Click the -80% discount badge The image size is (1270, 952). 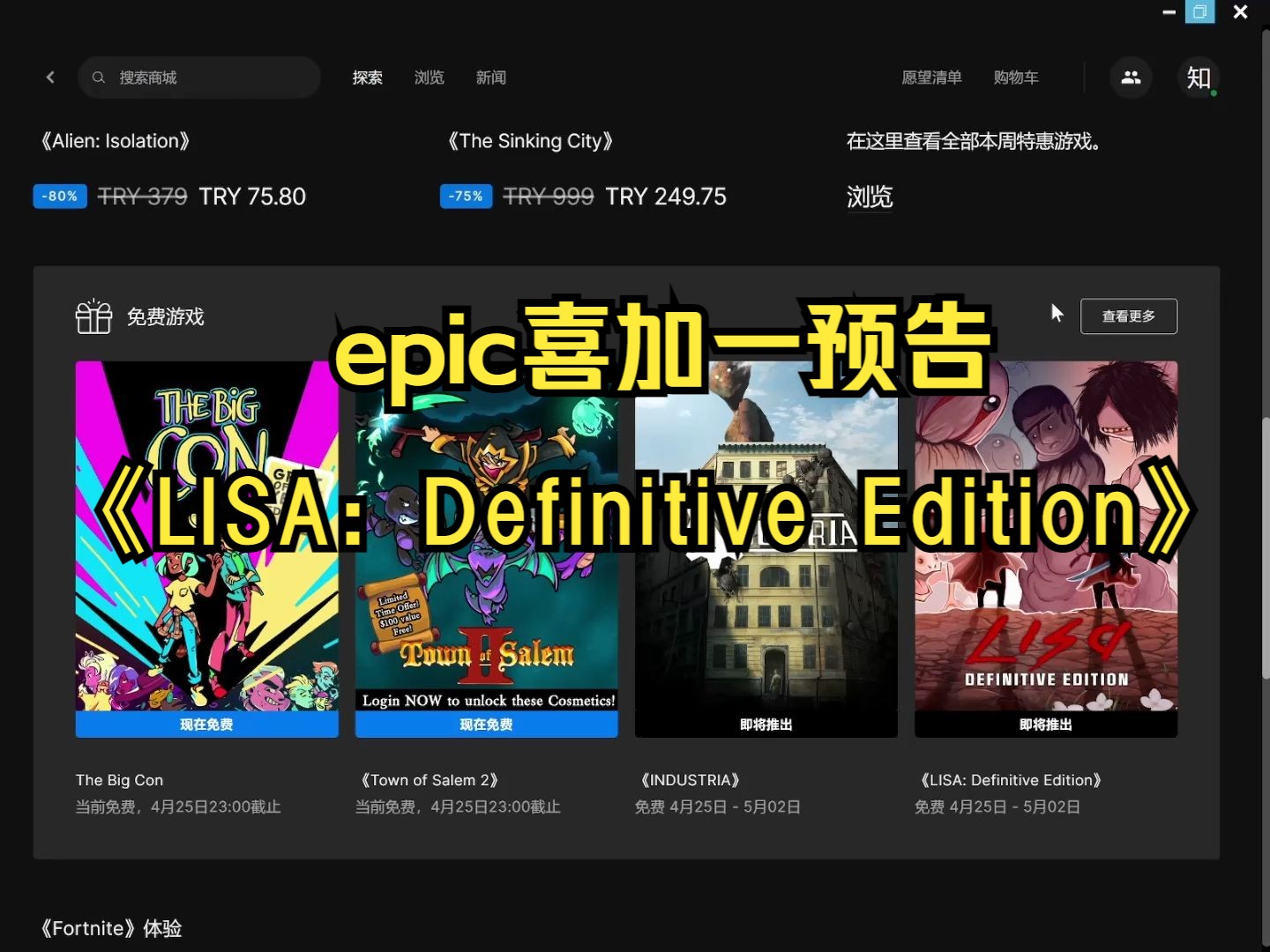pos(60,197)
